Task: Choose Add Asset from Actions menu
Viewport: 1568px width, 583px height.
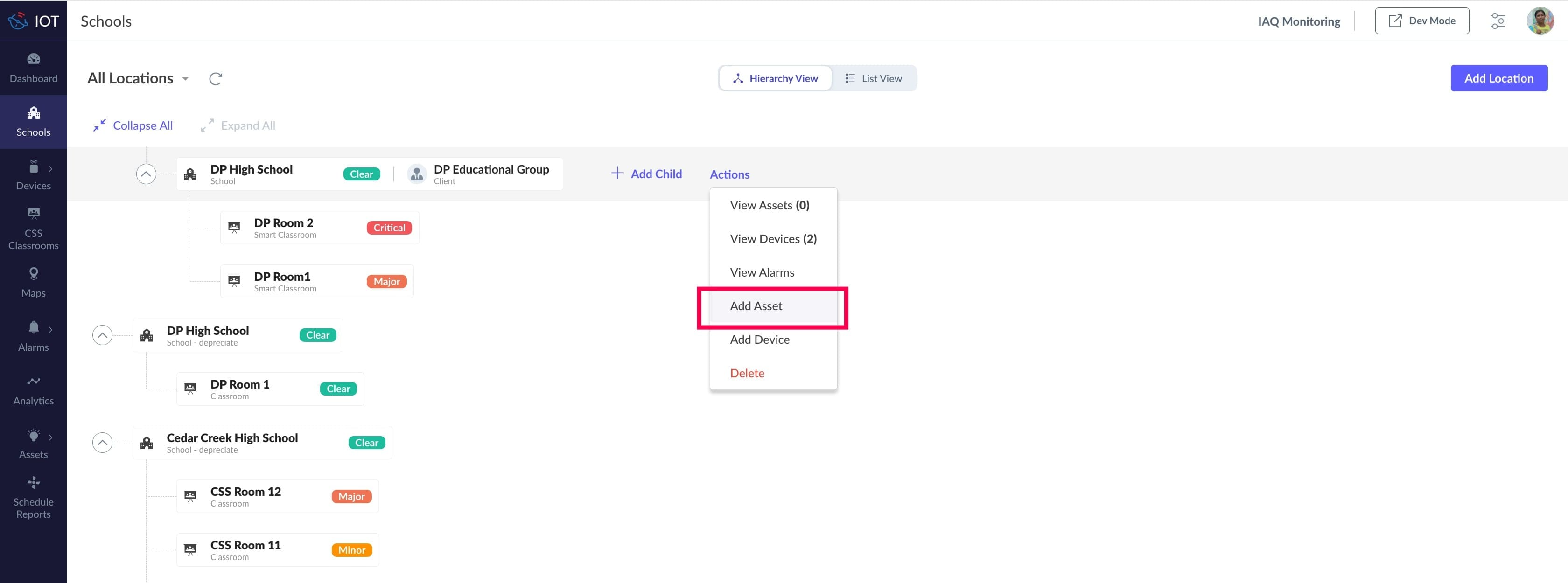Action: [x=756, y=306]
